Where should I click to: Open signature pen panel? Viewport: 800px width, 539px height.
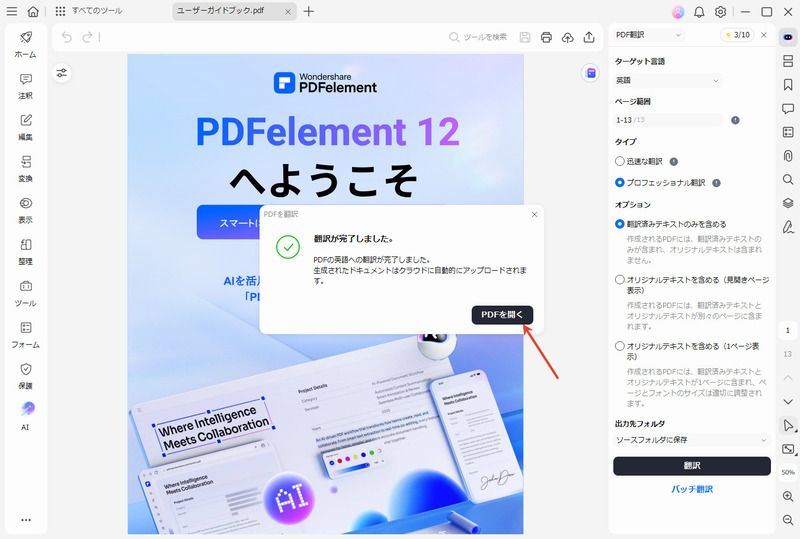[x=788, y=227]
